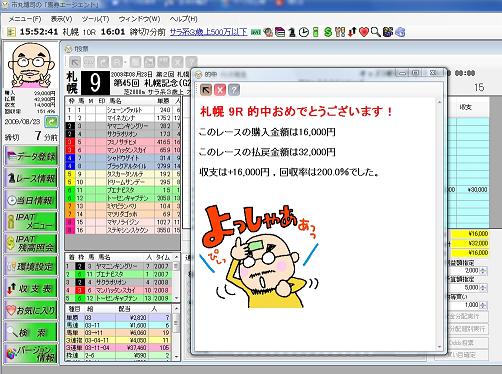Viewport: 502px width, 374px height.
Task: Click the red X icon in popup
Action: (220, 90)
